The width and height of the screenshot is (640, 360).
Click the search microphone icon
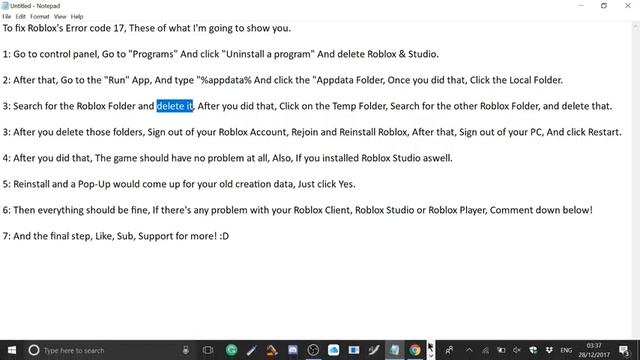point(186,350)
